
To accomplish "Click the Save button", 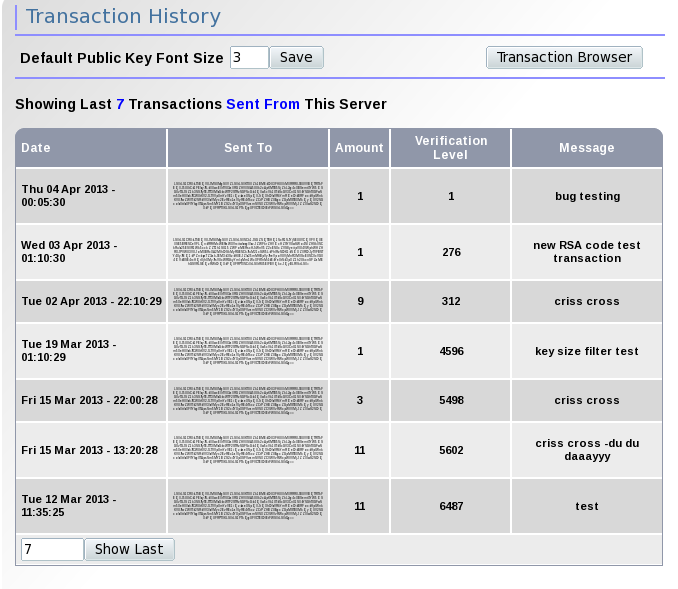I will [296, 57].
